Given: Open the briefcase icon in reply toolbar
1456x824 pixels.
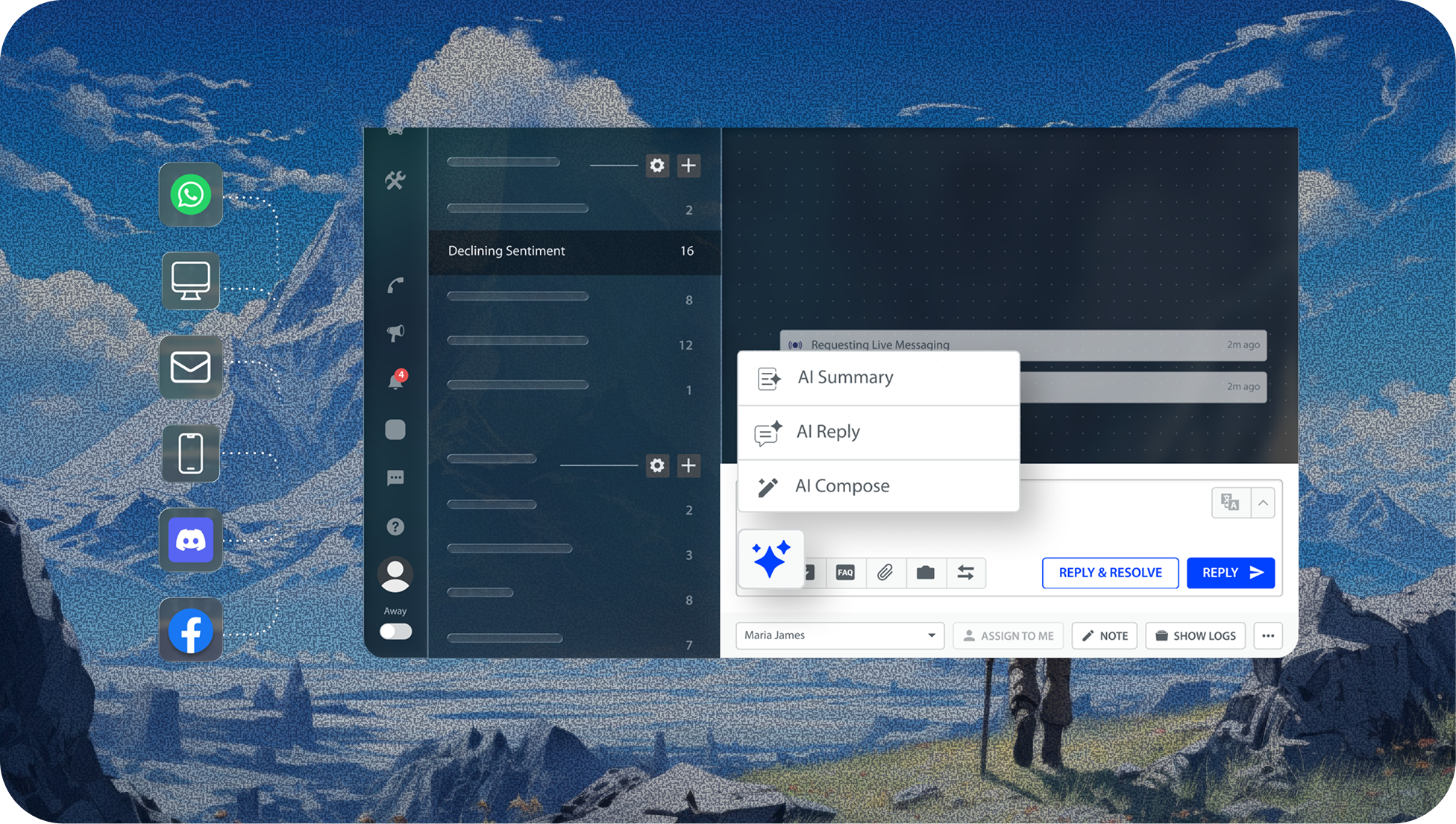Looking at the screenshot, I should 926,573.
